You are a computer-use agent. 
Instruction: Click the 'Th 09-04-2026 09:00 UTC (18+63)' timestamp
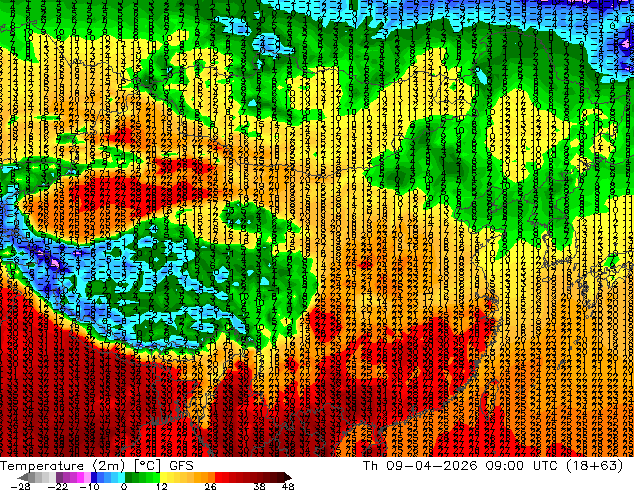point(493,466)
